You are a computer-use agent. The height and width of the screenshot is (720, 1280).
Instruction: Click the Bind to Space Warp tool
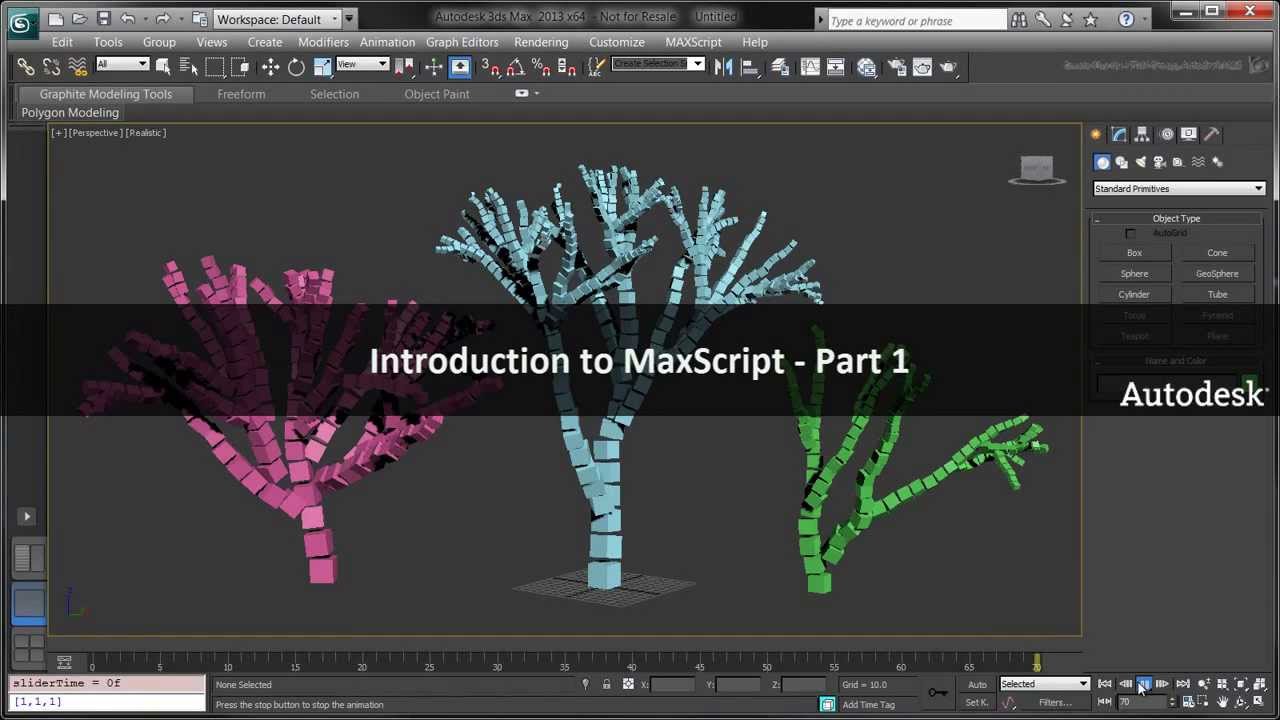point(77,67)
